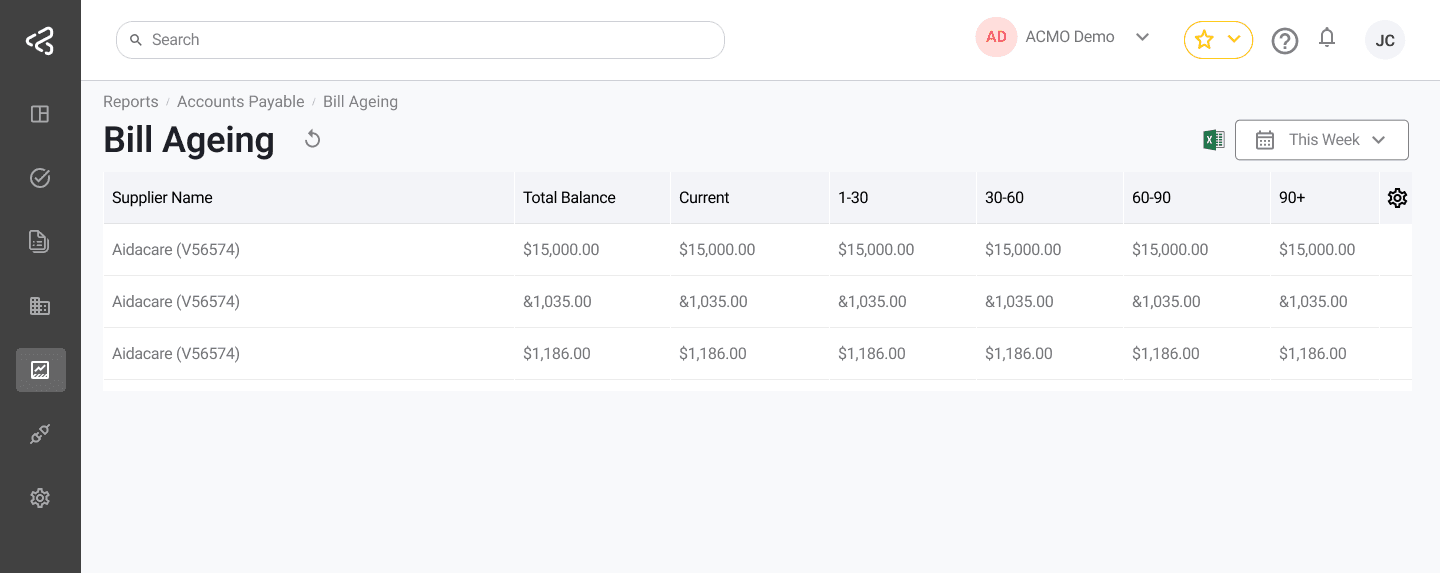Open the notifications bell
Image resolution: width=1440 pixels, height=573 pixels.
click(x=1327, y=39)
